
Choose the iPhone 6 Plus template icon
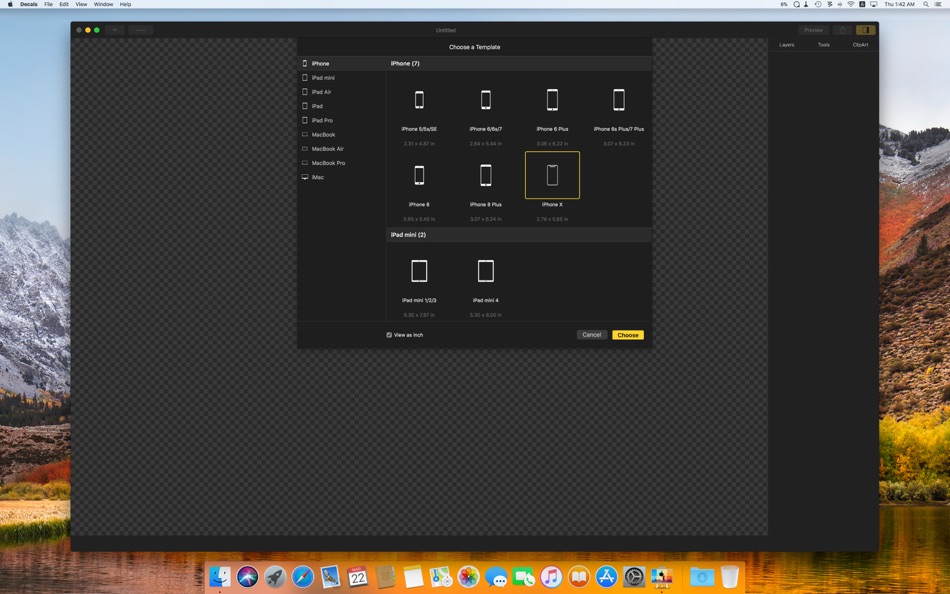pyautogui.click(x=552, y=100)
